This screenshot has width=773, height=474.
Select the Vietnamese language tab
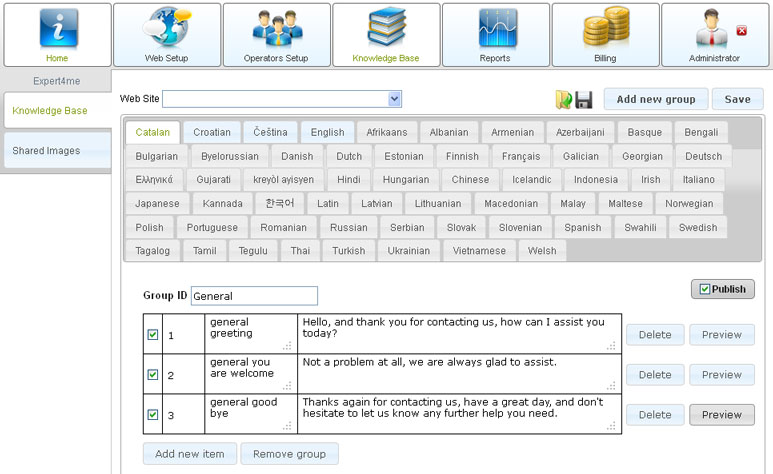click(x=479, y=251)
